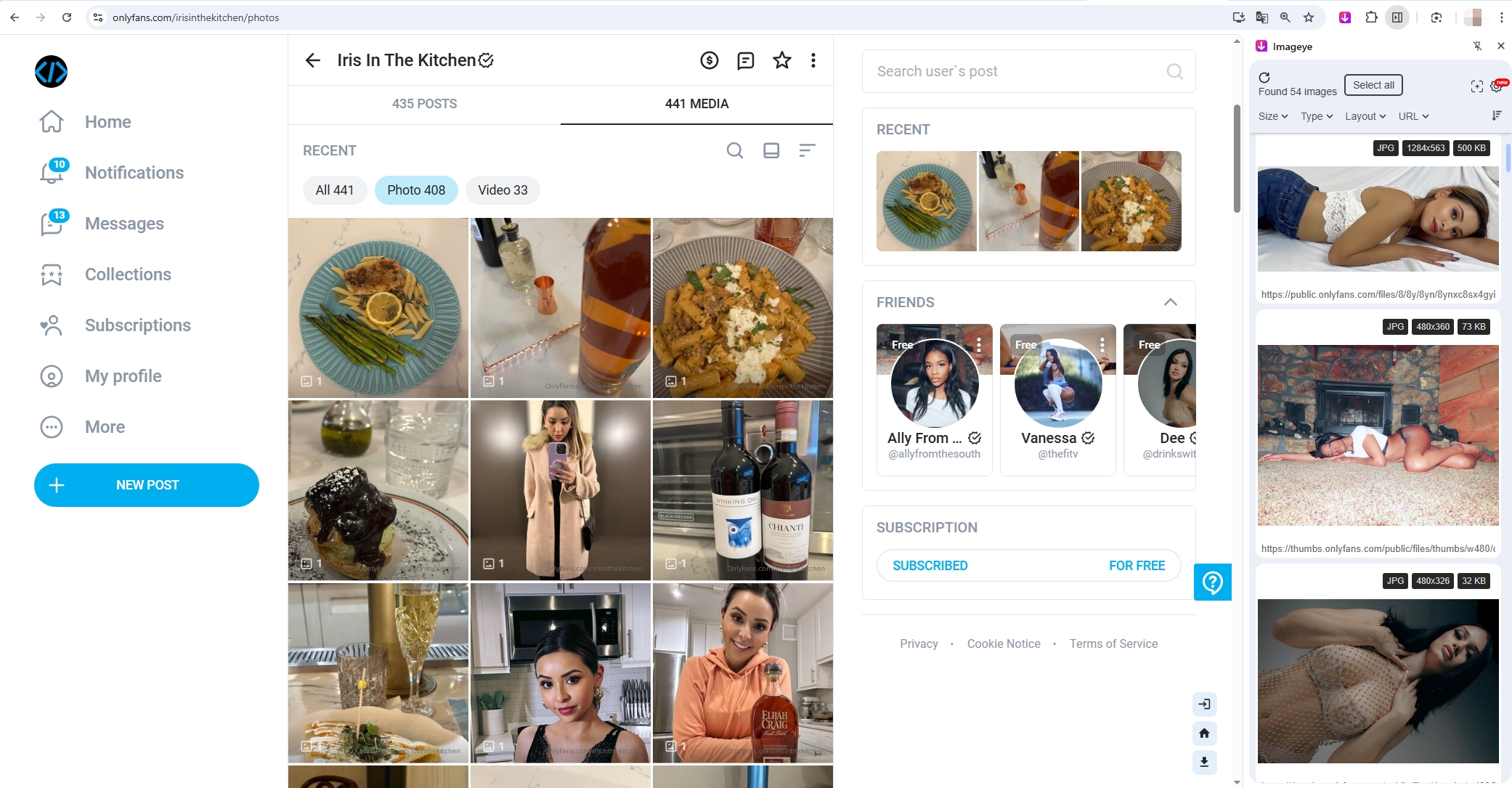1512x788 pixels.
Task: Click the help question mark button
Action: (1213, 582)
